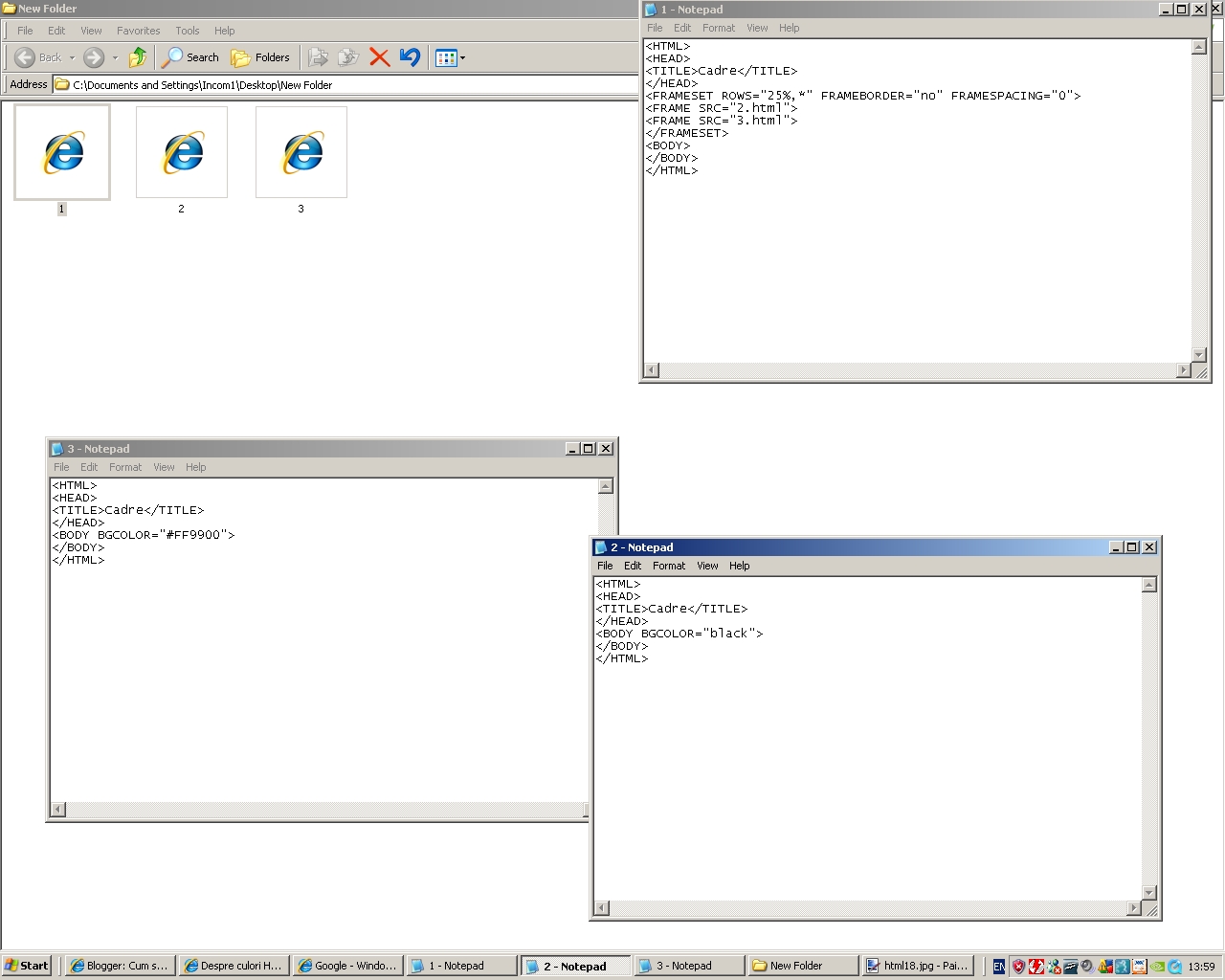
Task: Click scroll-down arrow in 2 - Notepad
Action: pos(1149,893)
